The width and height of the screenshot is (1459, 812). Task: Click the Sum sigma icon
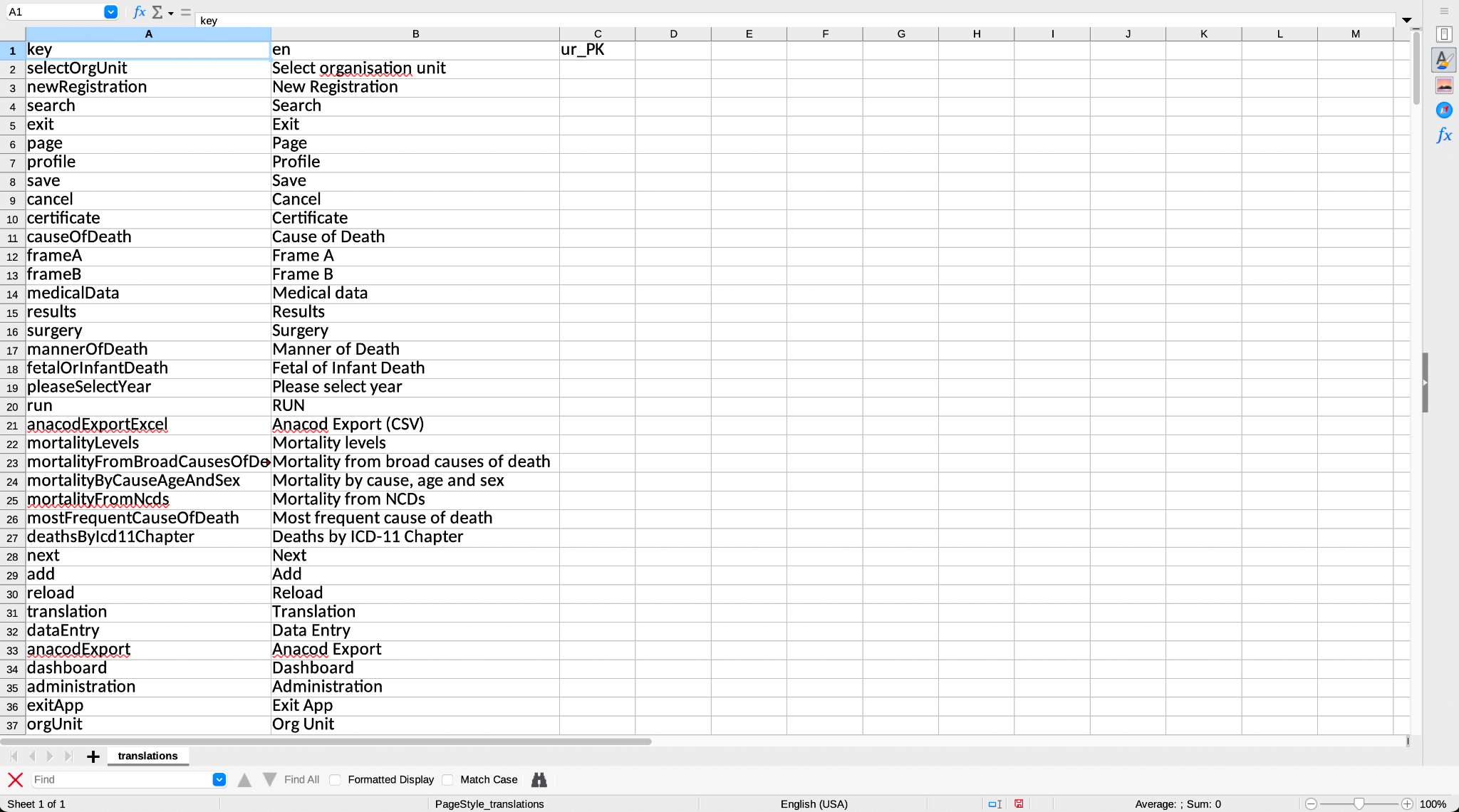tap(157, 12)
